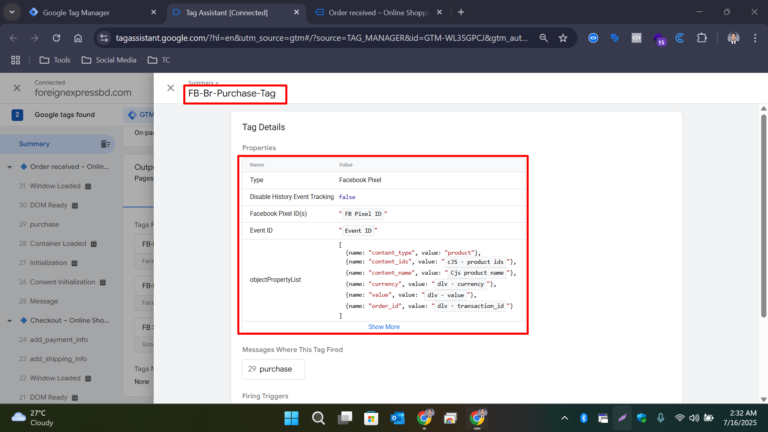
Task: Go to the browser home page
Action: tap(77, 38)
